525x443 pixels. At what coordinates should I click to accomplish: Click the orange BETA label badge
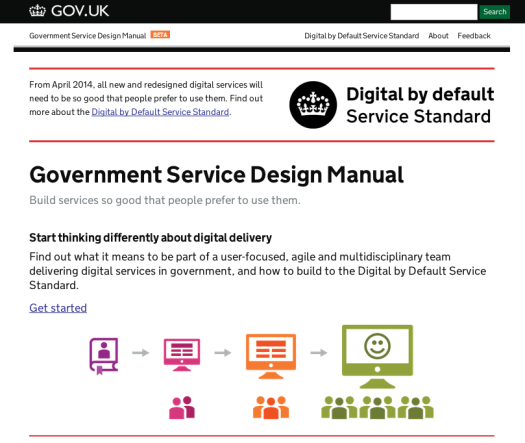[x=160, y=34]
